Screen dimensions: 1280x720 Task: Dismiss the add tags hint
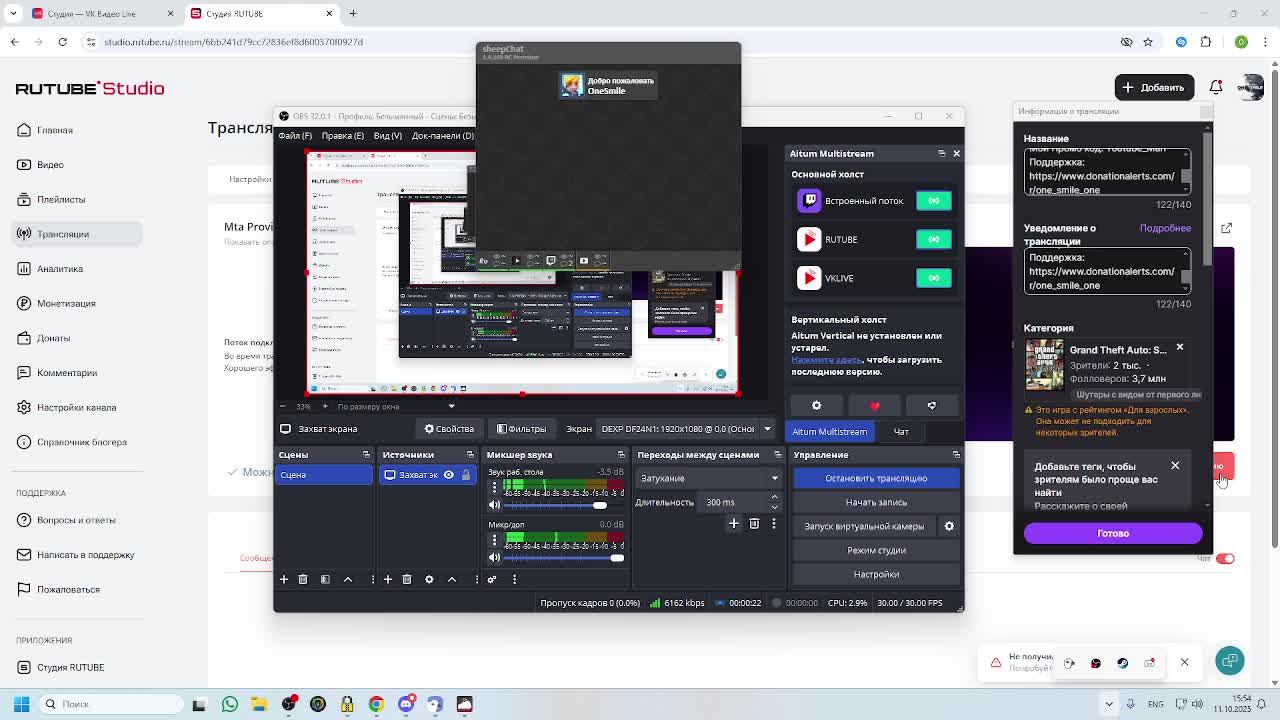[1175, 465]
